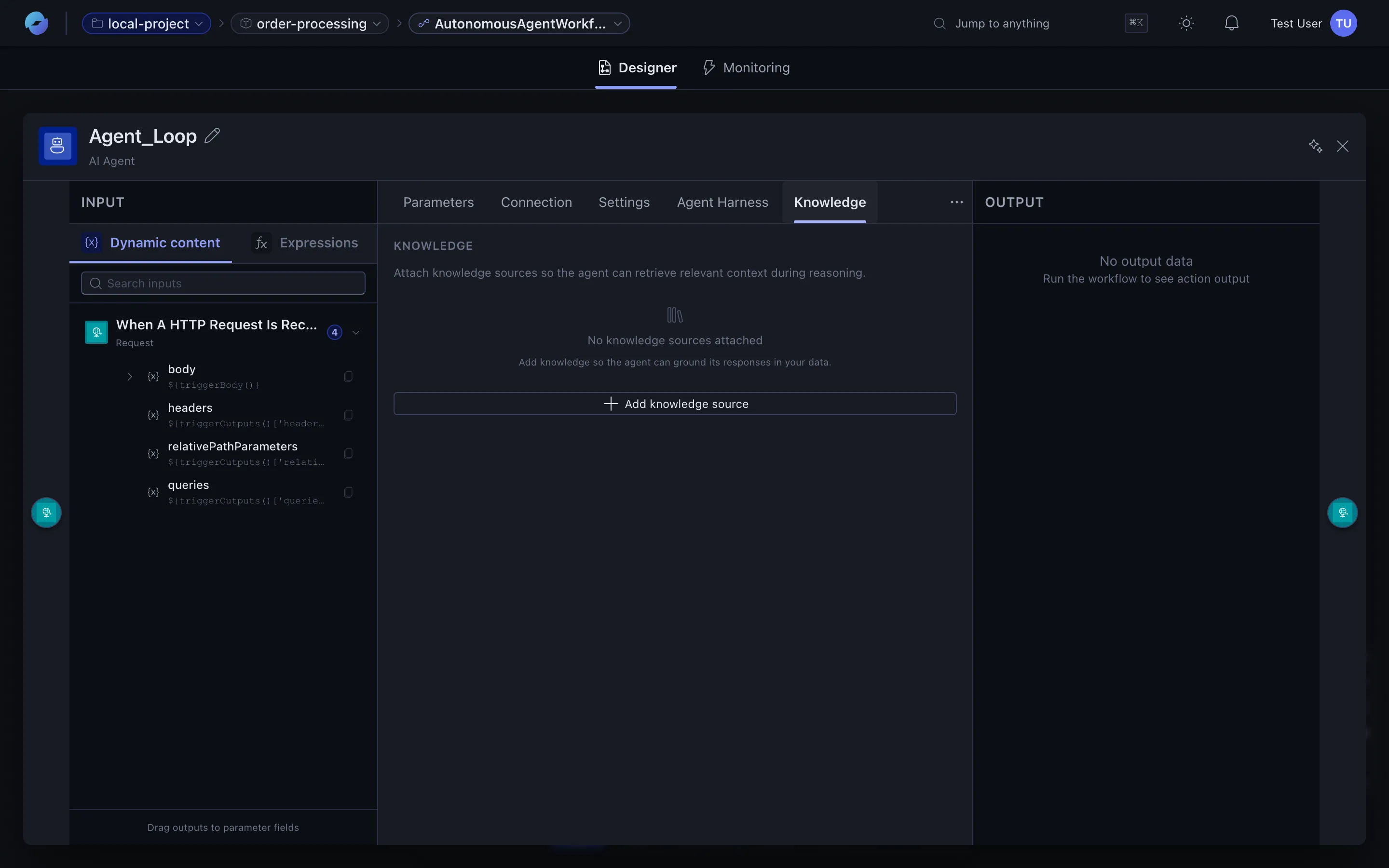The image size is (1389, 868).
Task: Open the Agent Harness tab
Action: (x=722, y=202)
